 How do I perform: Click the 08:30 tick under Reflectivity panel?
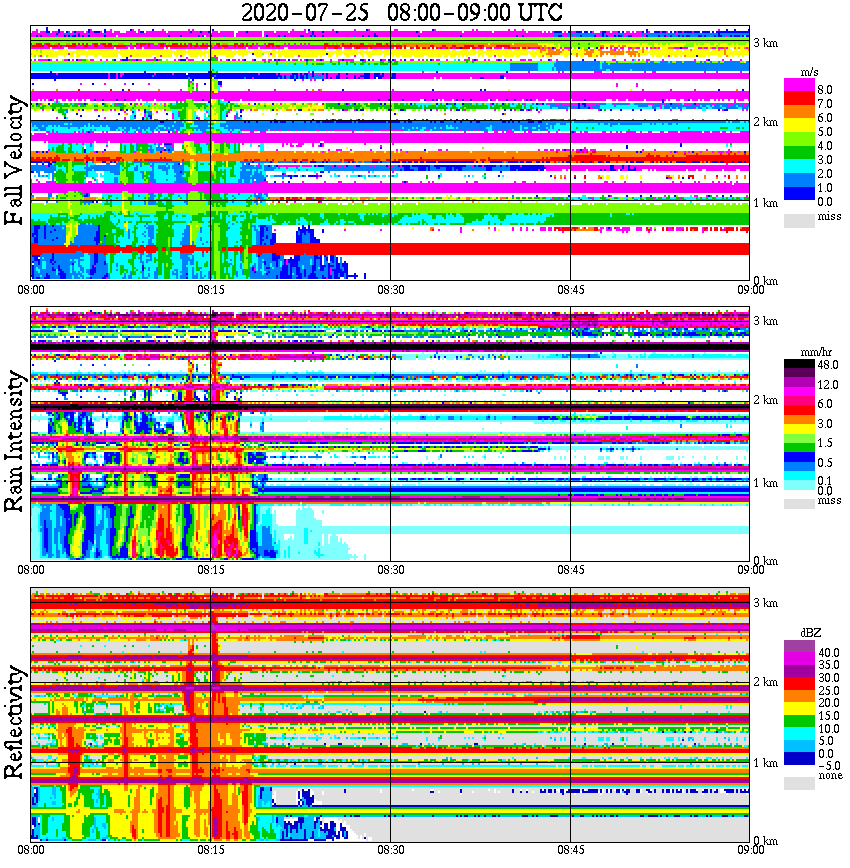(x=391, y=850)
